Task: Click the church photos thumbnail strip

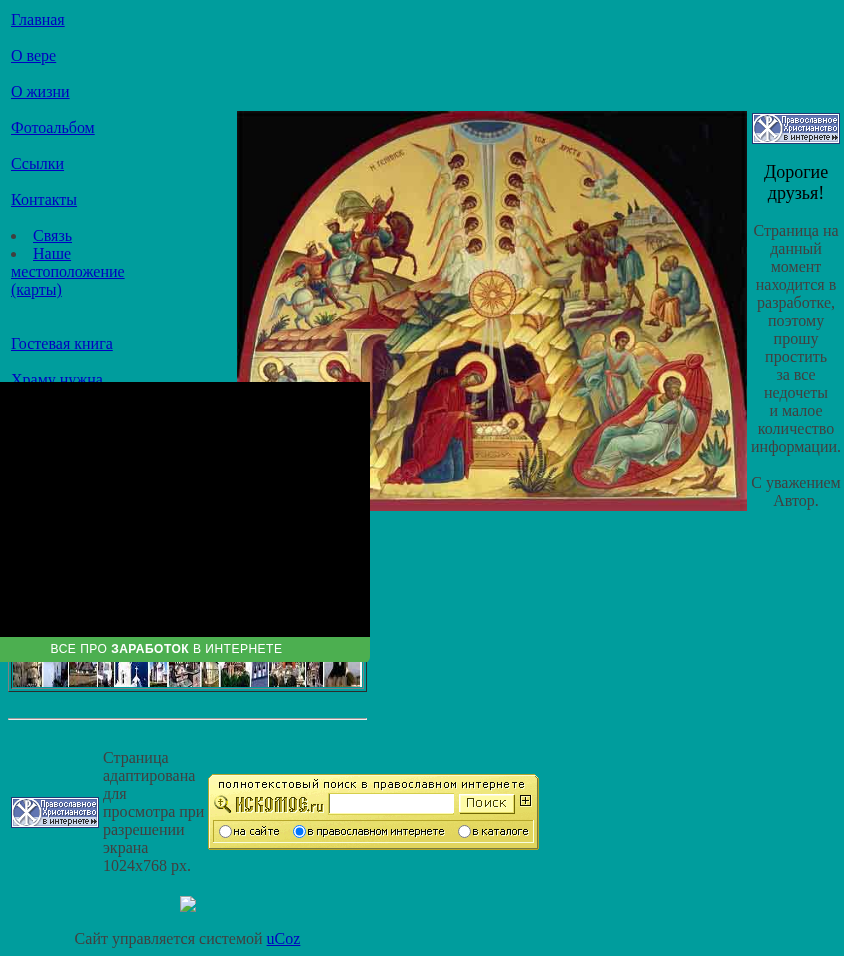Action: [187, 675]
